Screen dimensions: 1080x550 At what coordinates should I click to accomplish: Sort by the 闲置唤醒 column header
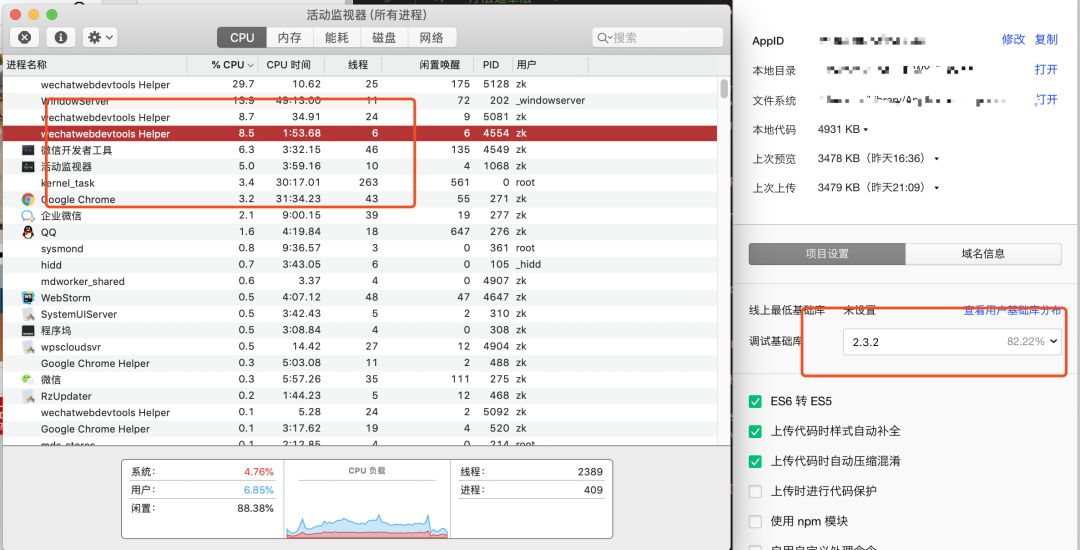[428, 65]
